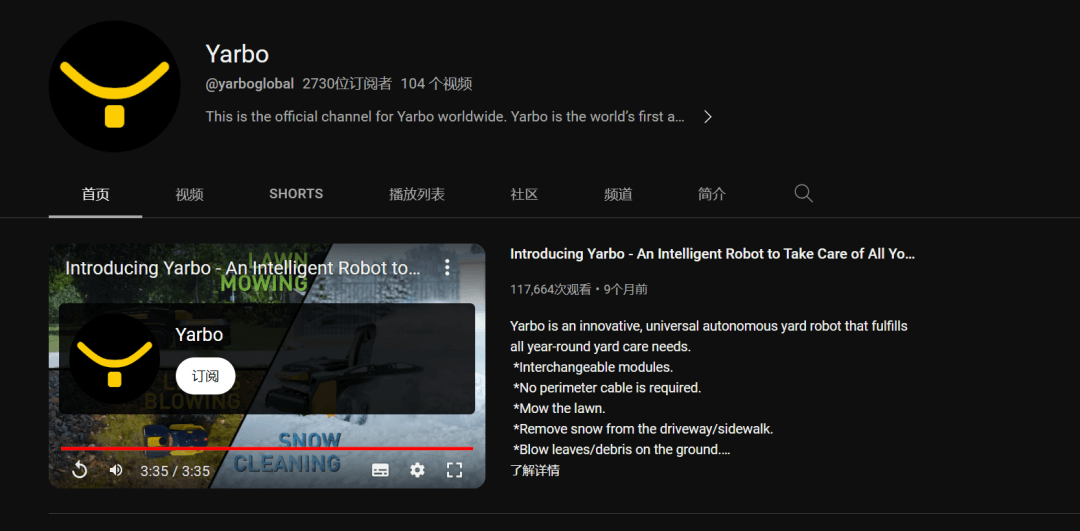This screenshot has width=1080, height=531.
Task: Switch to the 视频 tab
Action: pyautogui.click(x=189, y=195)
